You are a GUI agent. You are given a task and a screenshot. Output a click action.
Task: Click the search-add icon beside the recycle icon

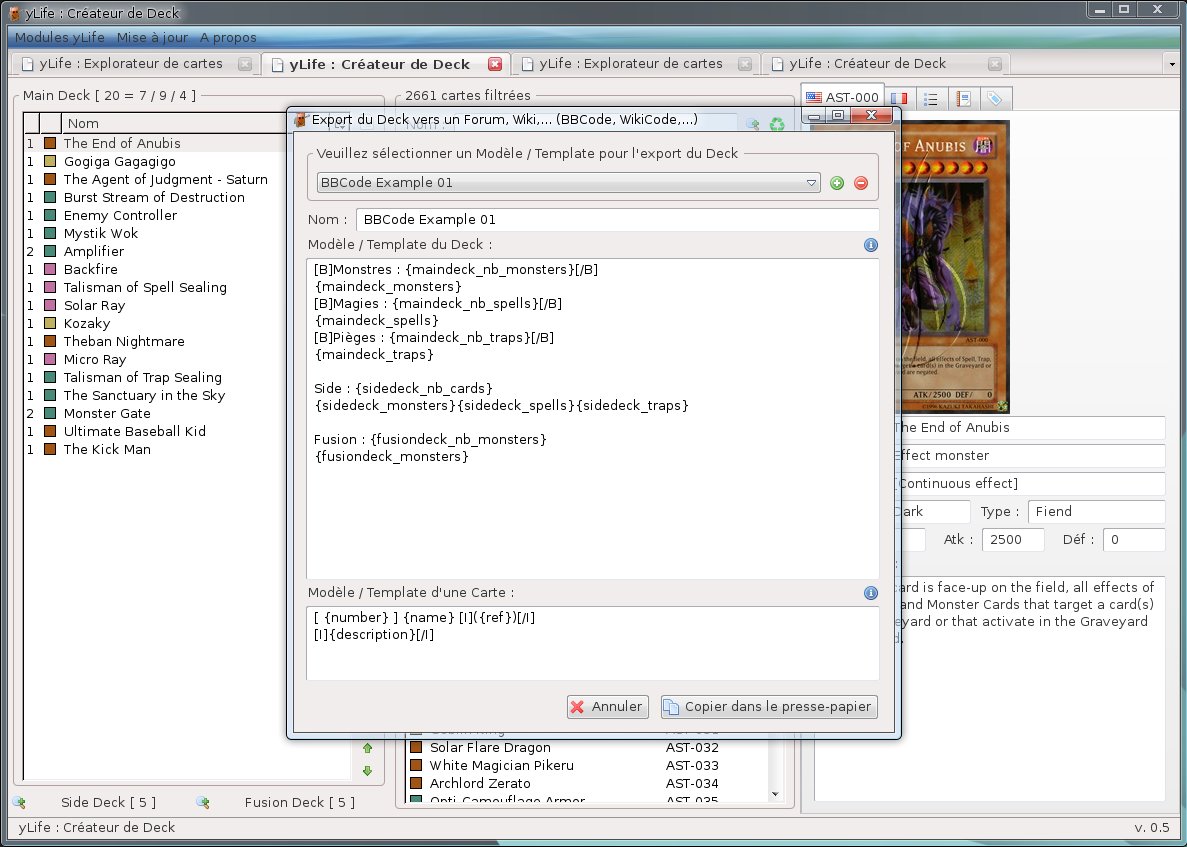point(752,124)
